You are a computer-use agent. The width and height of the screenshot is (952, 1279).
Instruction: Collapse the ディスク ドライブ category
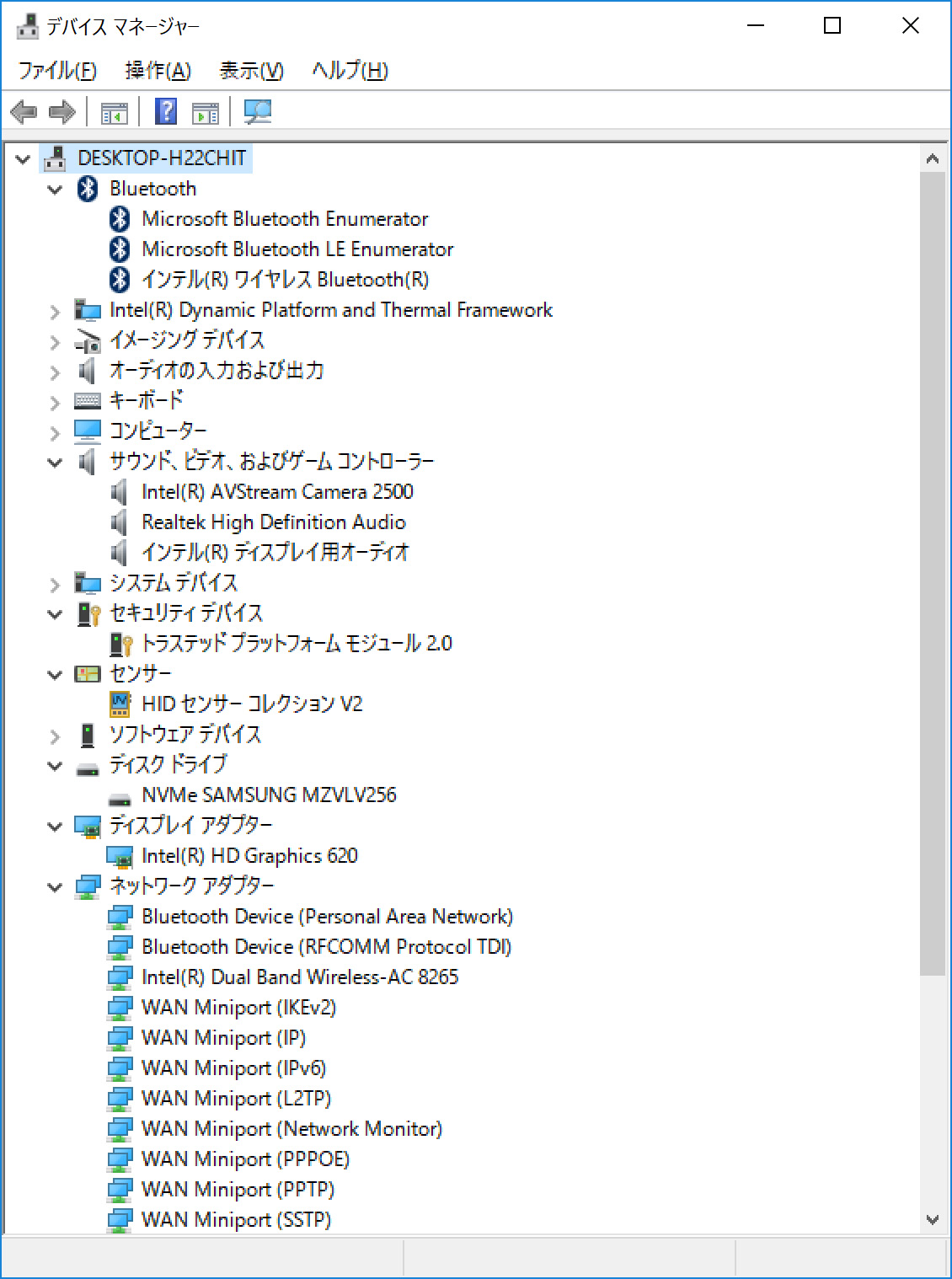pyautogui.click(x=55, y=766)
